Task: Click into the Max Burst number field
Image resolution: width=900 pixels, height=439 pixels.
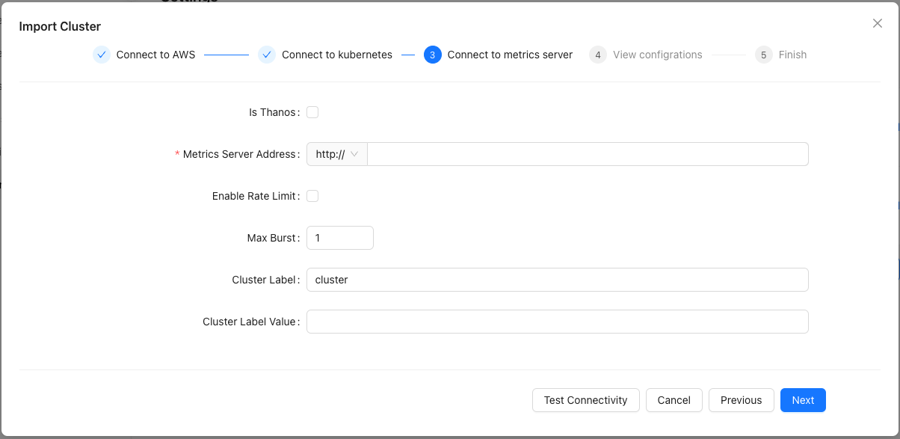Action: [340, 238]
